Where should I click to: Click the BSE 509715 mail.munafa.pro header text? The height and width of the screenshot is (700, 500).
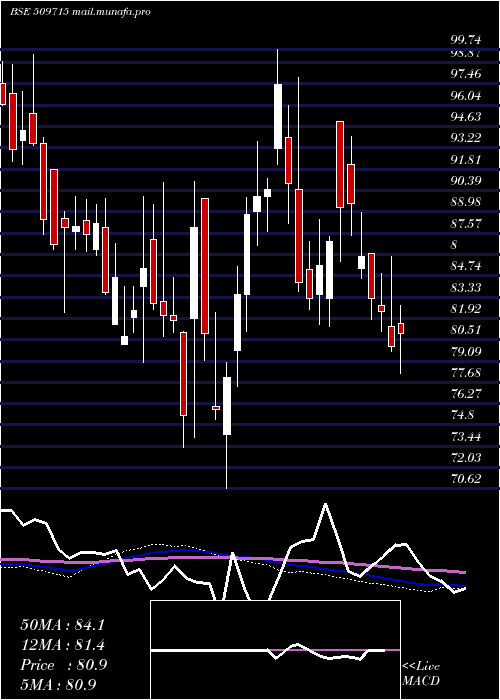pyautogui.click(x=80, y=12)
